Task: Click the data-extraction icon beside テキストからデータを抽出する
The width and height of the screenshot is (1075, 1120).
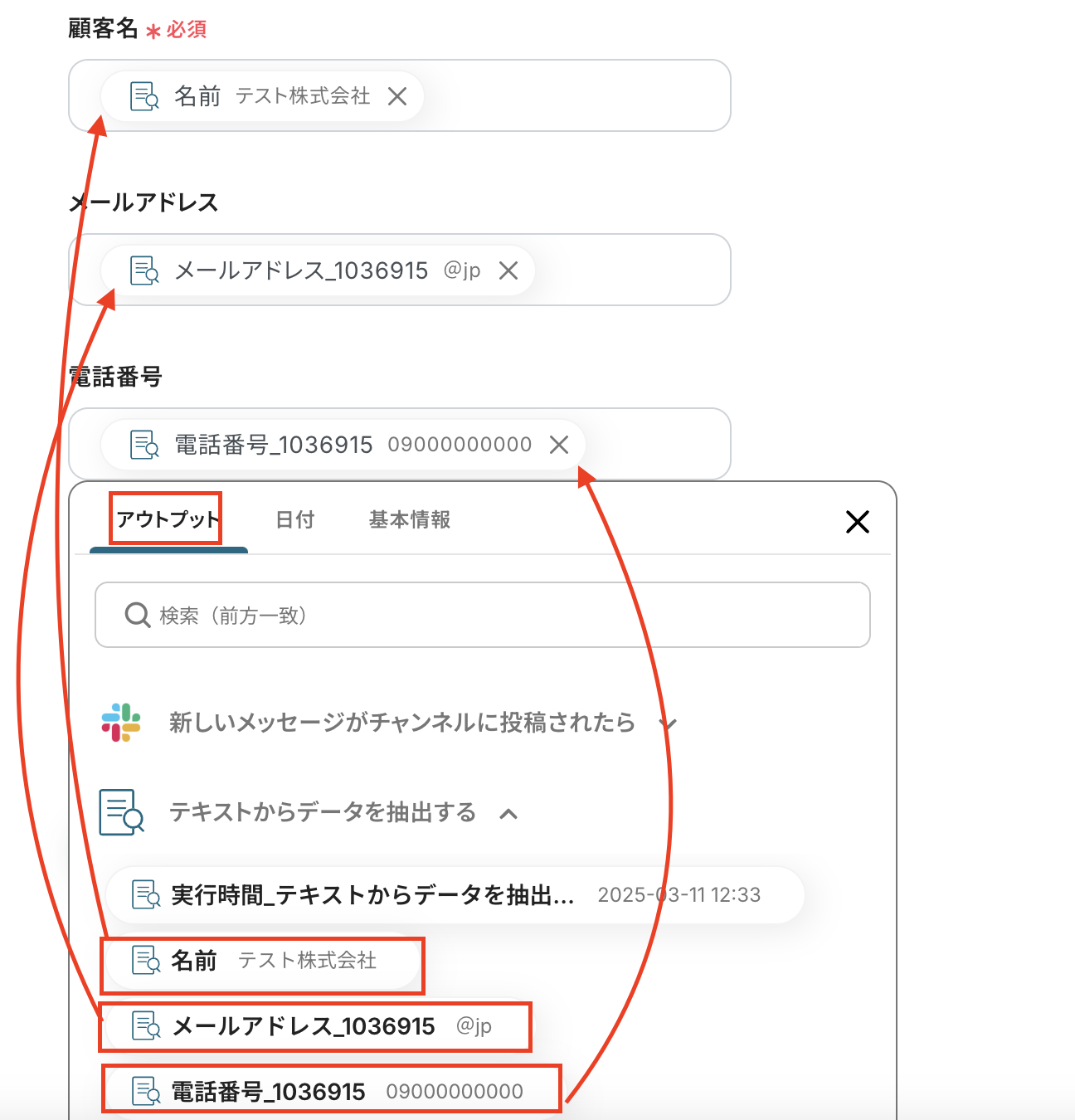Action: [x=121, y=811]
